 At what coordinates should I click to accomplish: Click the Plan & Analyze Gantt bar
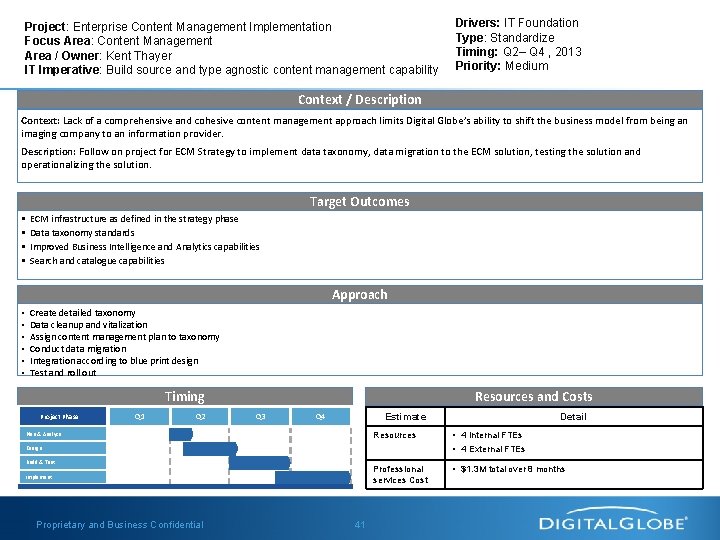pyautogui.click(x=181, y=434)
